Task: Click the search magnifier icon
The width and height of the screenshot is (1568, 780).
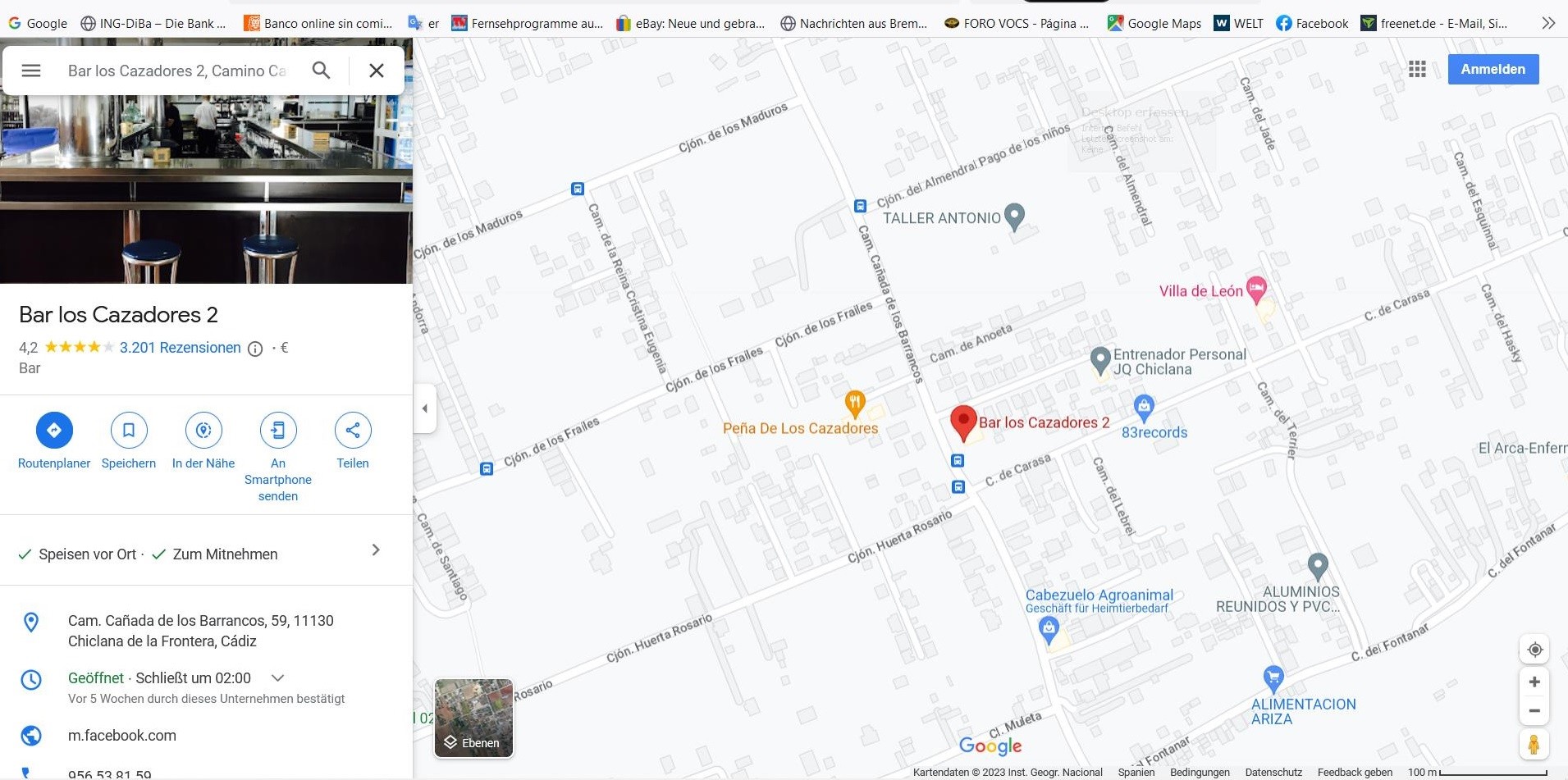Action: tap(322, 71)
